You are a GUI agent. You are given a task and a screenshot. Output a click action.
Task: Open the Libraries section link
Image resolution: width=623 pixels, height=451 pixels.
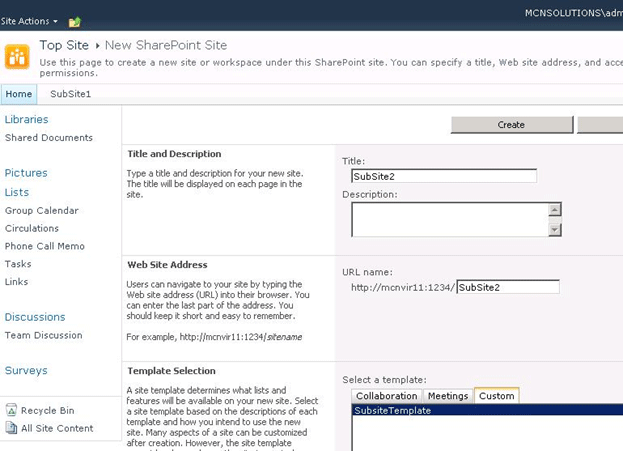pos(26,119)
